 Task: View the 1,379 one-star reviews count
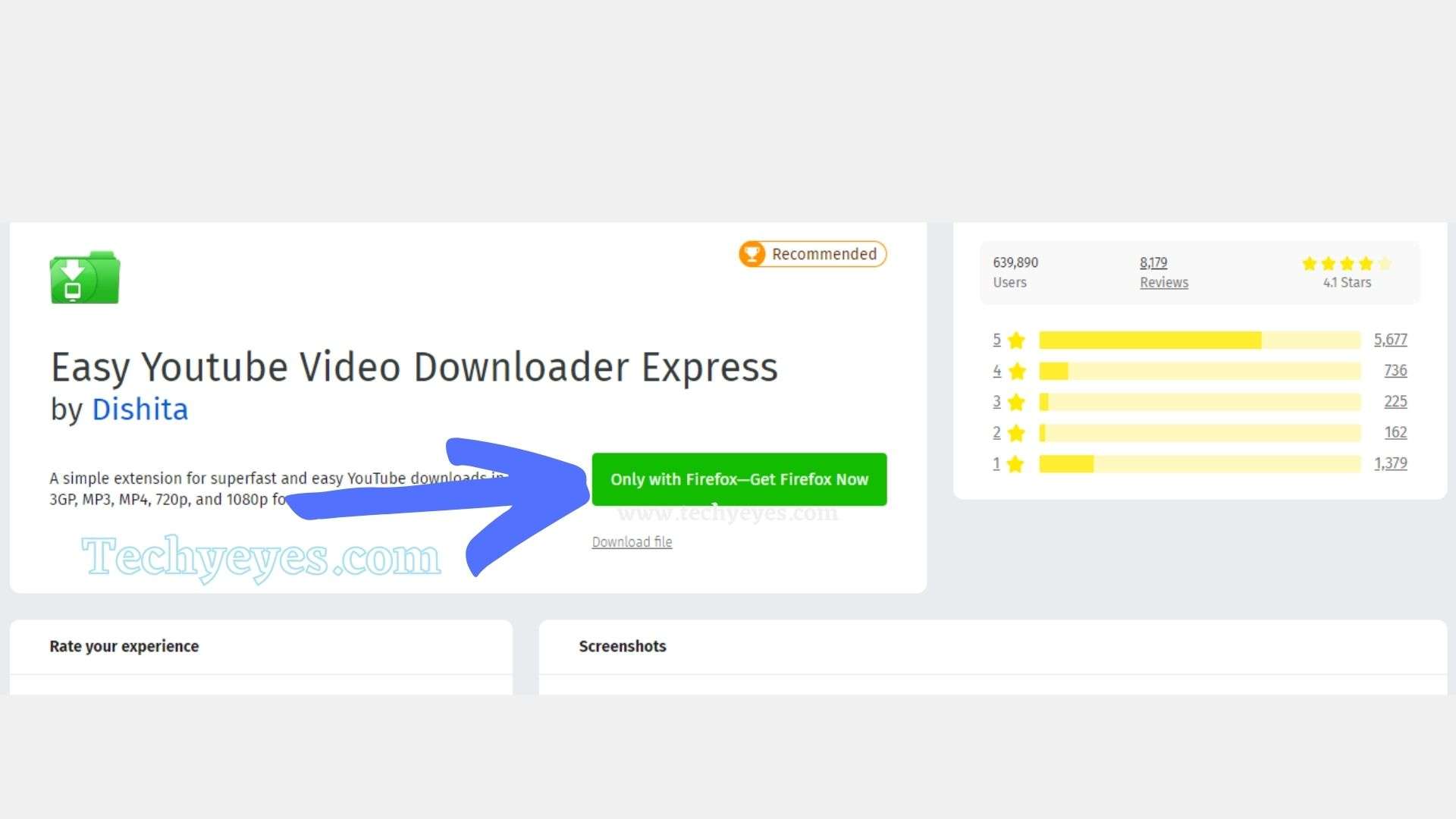1391,464
